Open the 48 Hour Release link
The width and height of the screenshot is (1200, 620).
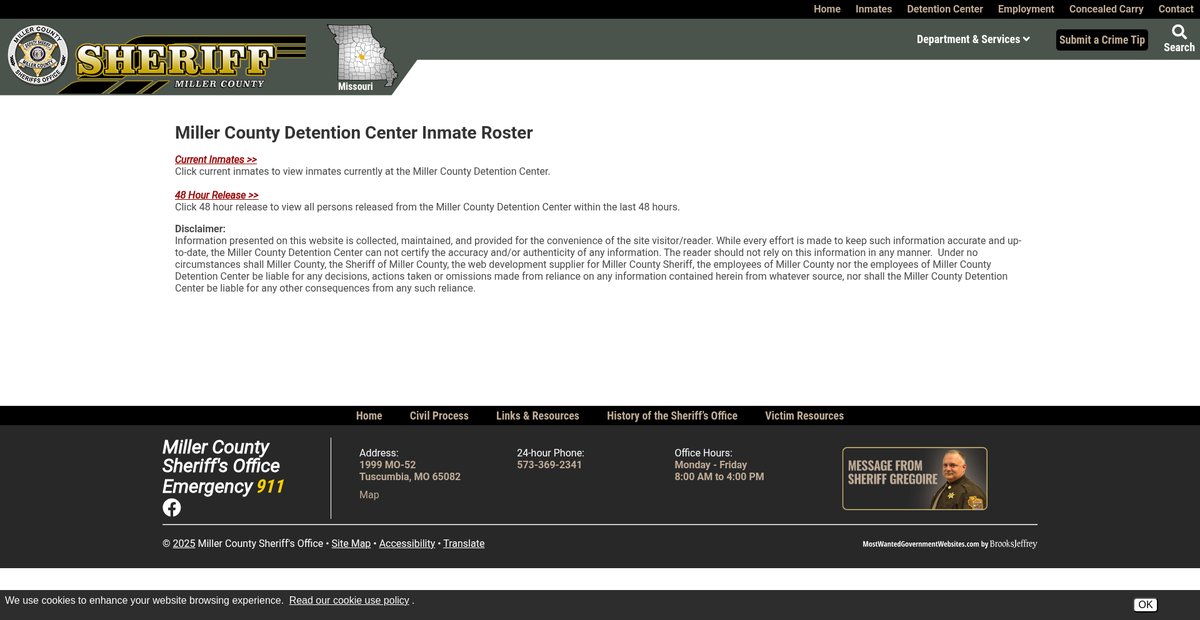(x=217, y=195)
